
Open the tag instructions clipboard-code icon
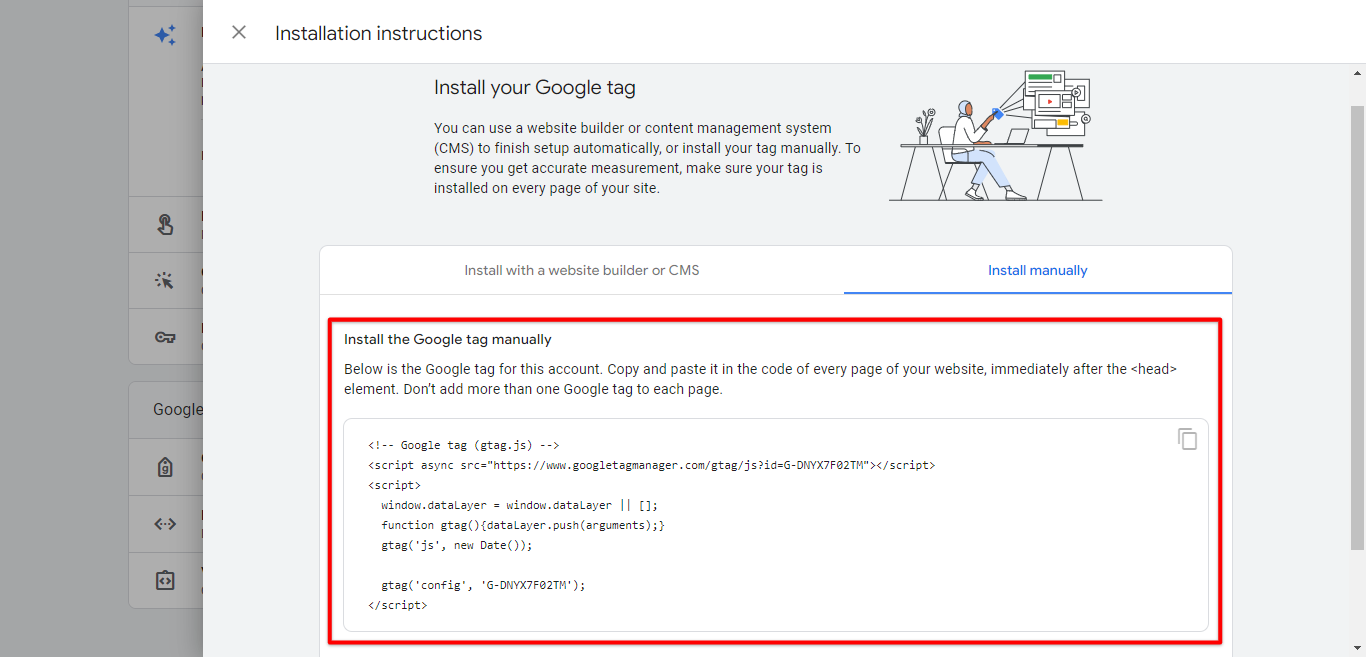click(165, 580)
